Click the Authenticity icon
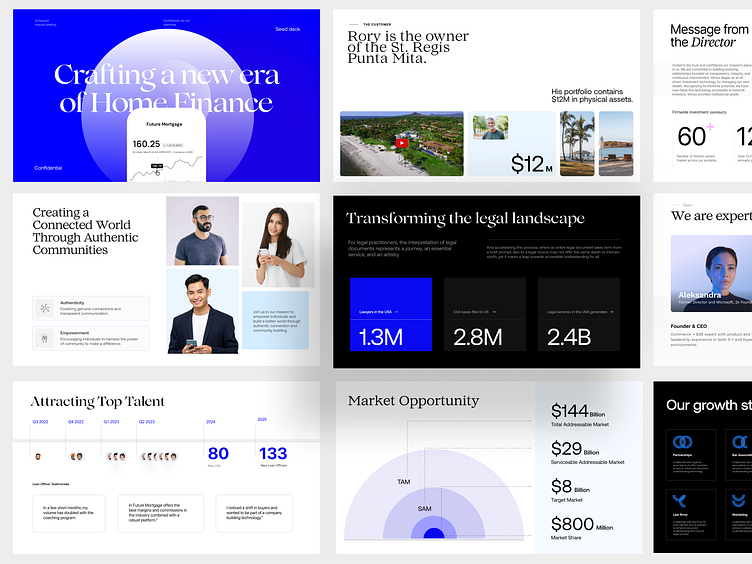Image resolution: width=752 pixels, height=564 pixels. (x=45, y=308)
